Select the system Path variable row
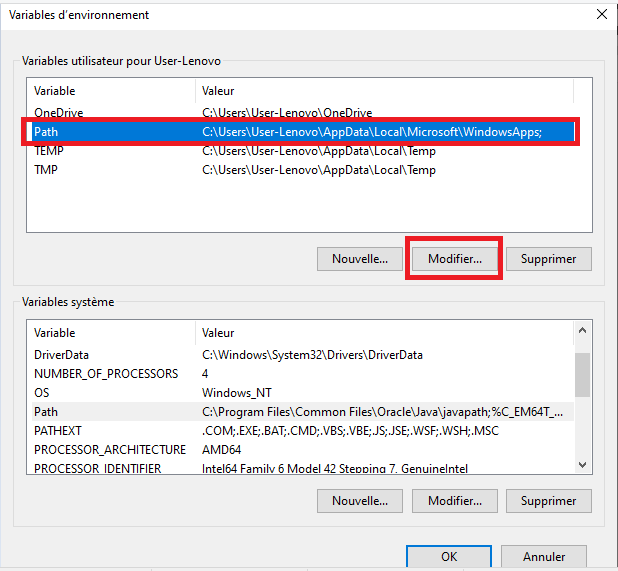 click(303, 412)
